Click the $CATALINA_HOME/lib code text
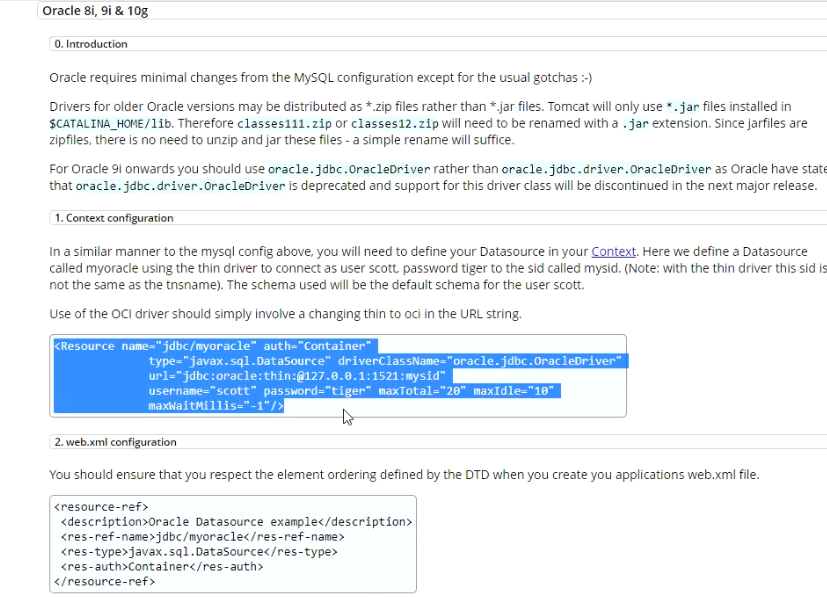 tap(111, 123)
